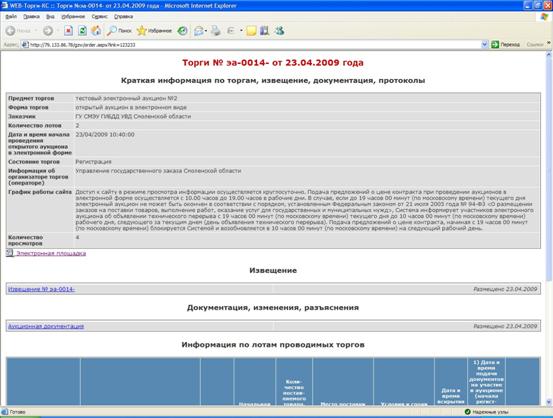Open the Mail button dropdown arrow
The image size is (553, 418).
pos(206,31)
